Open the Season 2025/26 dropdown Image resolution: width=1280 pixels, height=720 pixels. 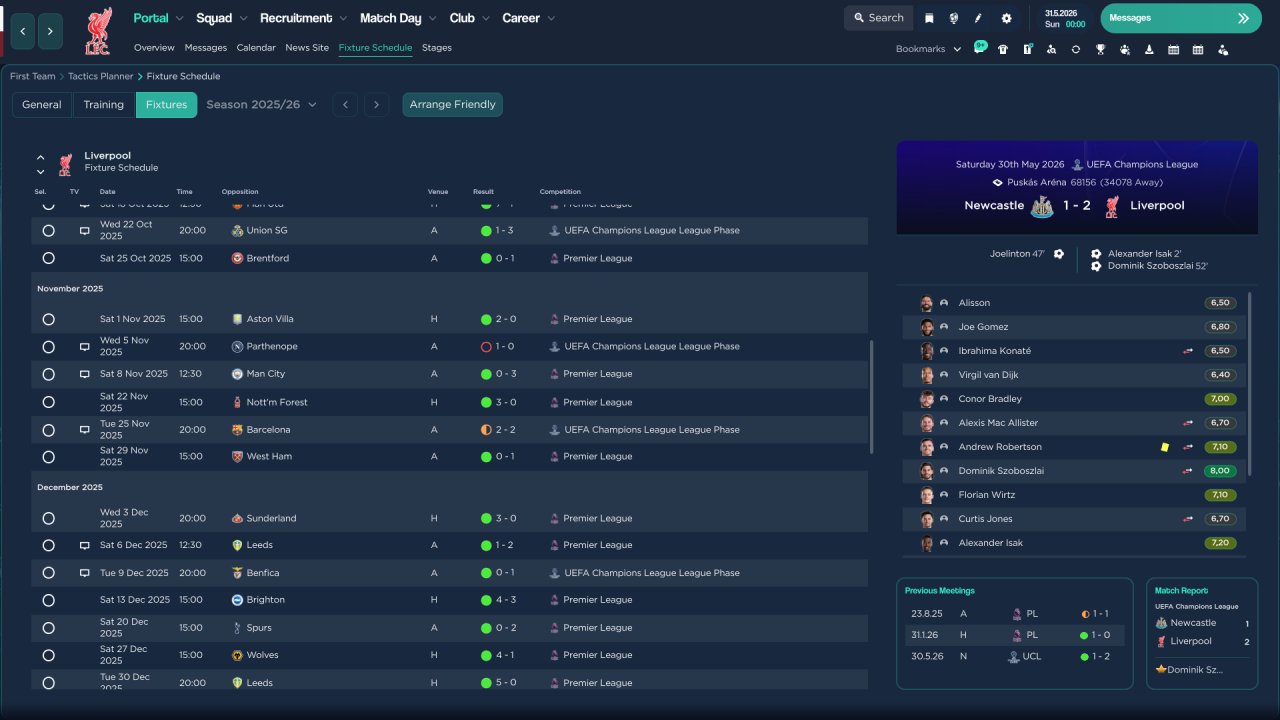(261, 104)
